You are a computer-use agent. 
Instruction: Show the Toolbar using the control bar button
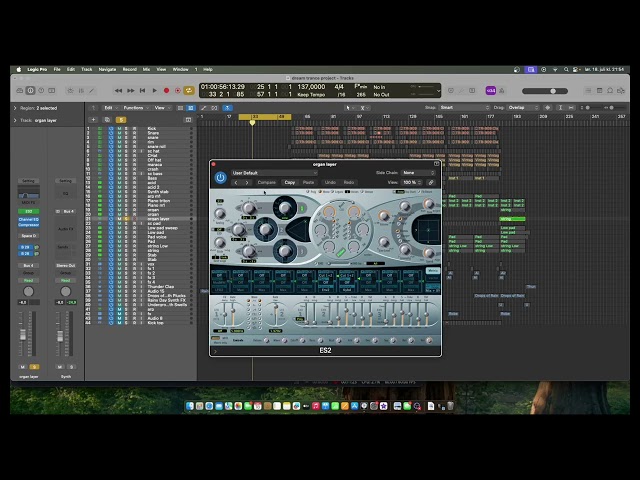pyautogui.click(x=52, y=91)
